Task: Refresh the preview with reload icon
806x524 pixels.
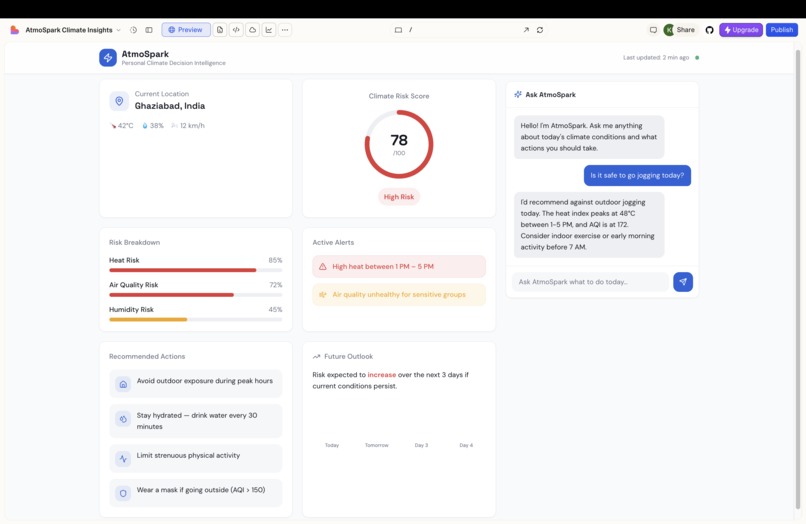Action: [x=540, y=30]
